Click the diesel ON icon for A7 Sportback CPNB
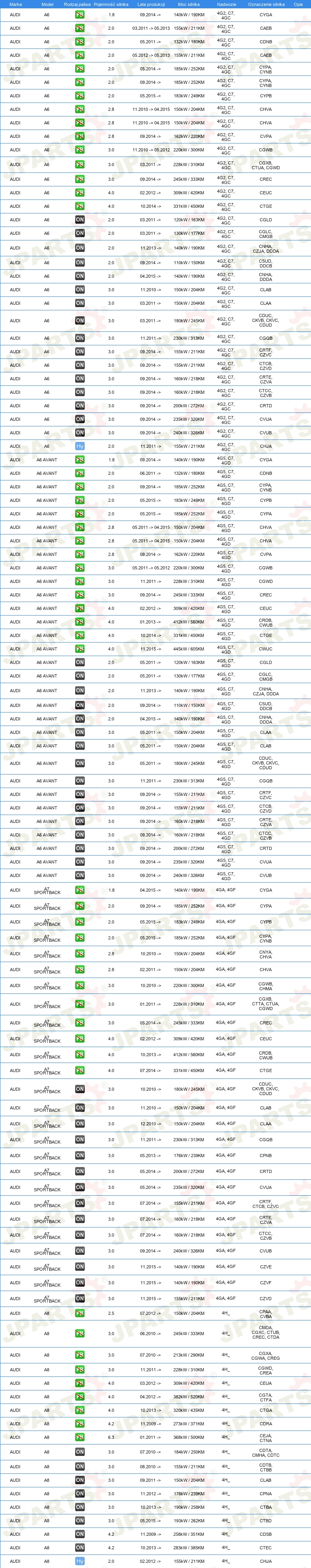Viewport: 311px width, 1568px height. pyautogui.click(x=80, y=1155)
